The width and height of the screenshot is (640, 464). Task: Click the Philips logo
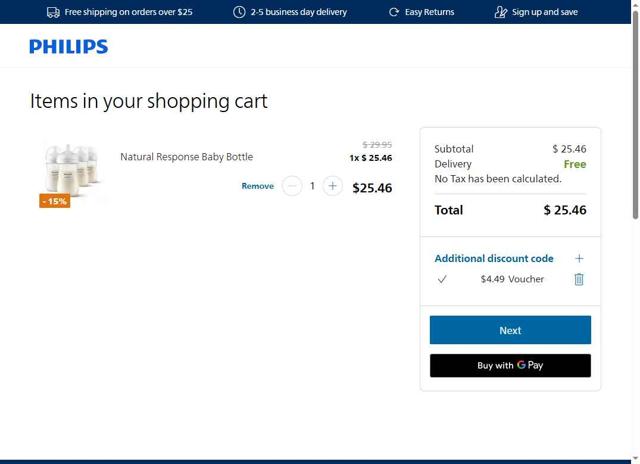(68, 46)
